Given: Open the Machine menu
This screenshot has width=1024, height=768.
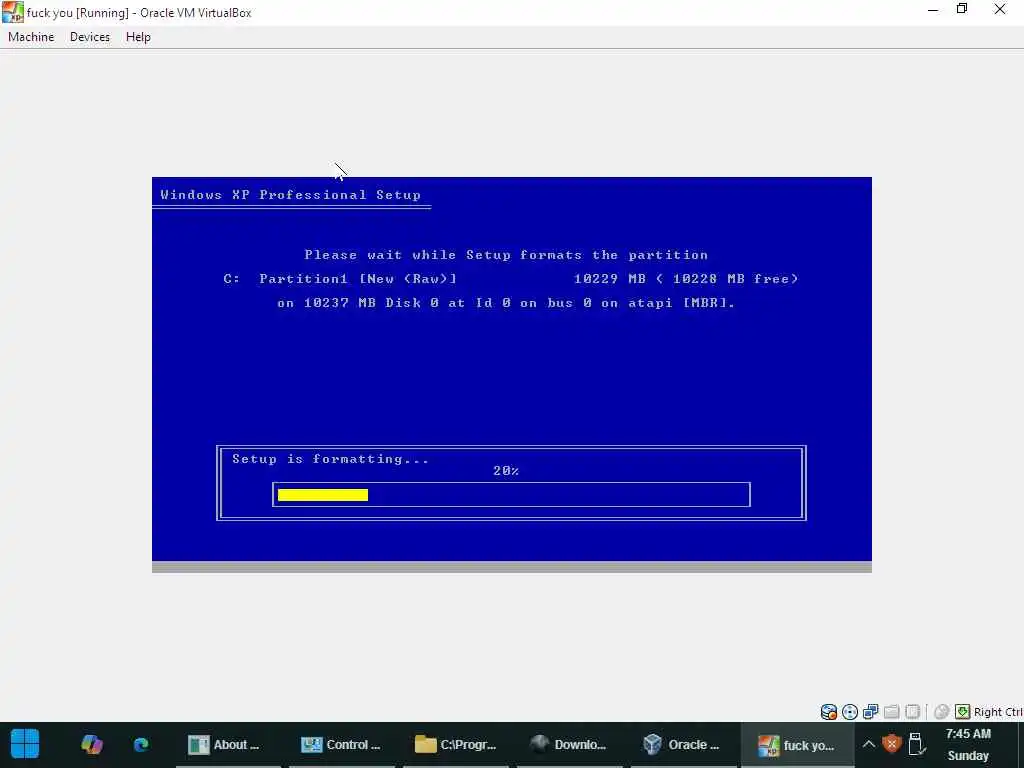Looking at the screenshot, I should [31, 37].
